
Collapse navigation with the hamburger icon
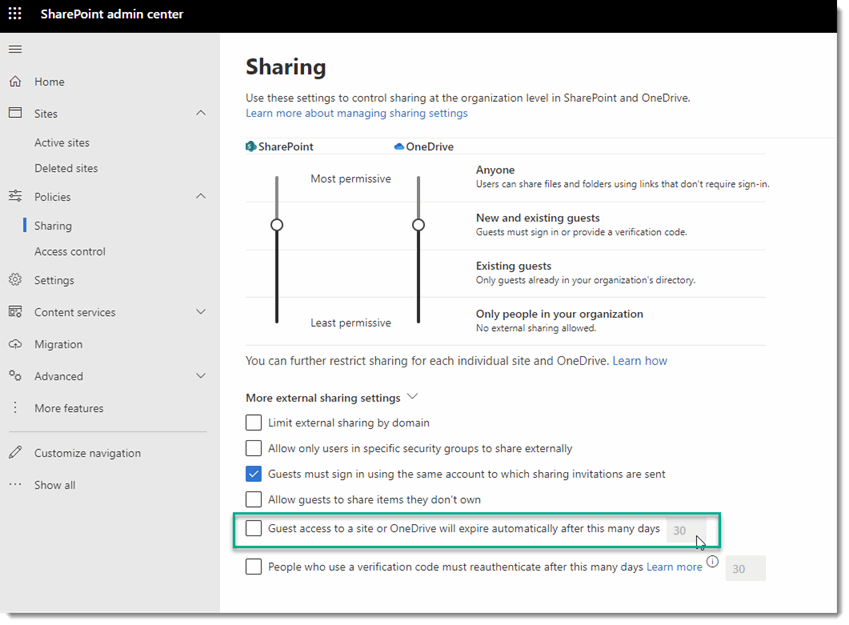pos(15,49)
